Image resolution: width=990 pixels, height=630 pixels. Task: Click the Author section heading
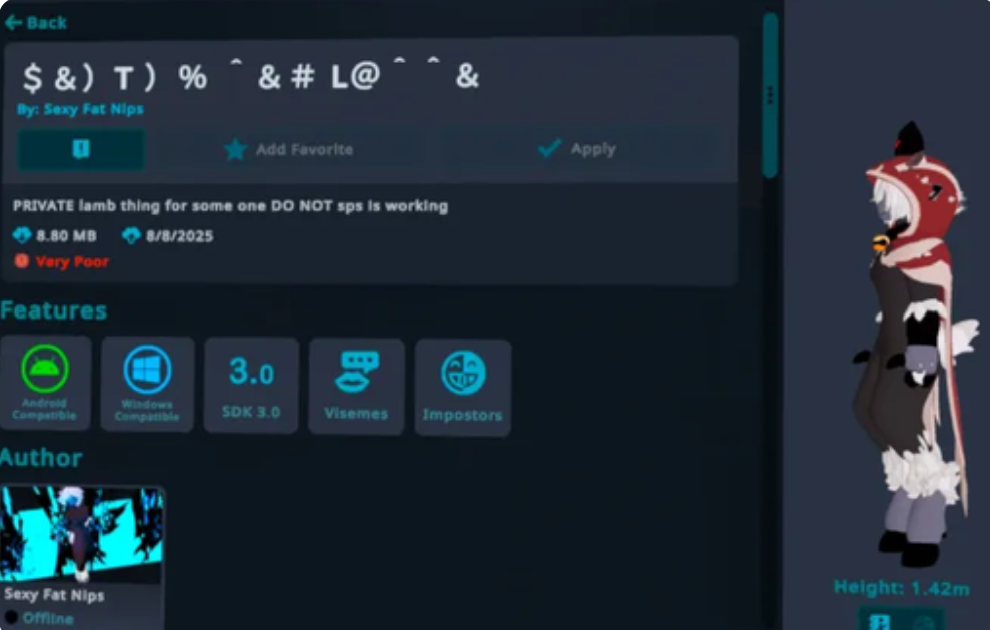coord(41,458)
